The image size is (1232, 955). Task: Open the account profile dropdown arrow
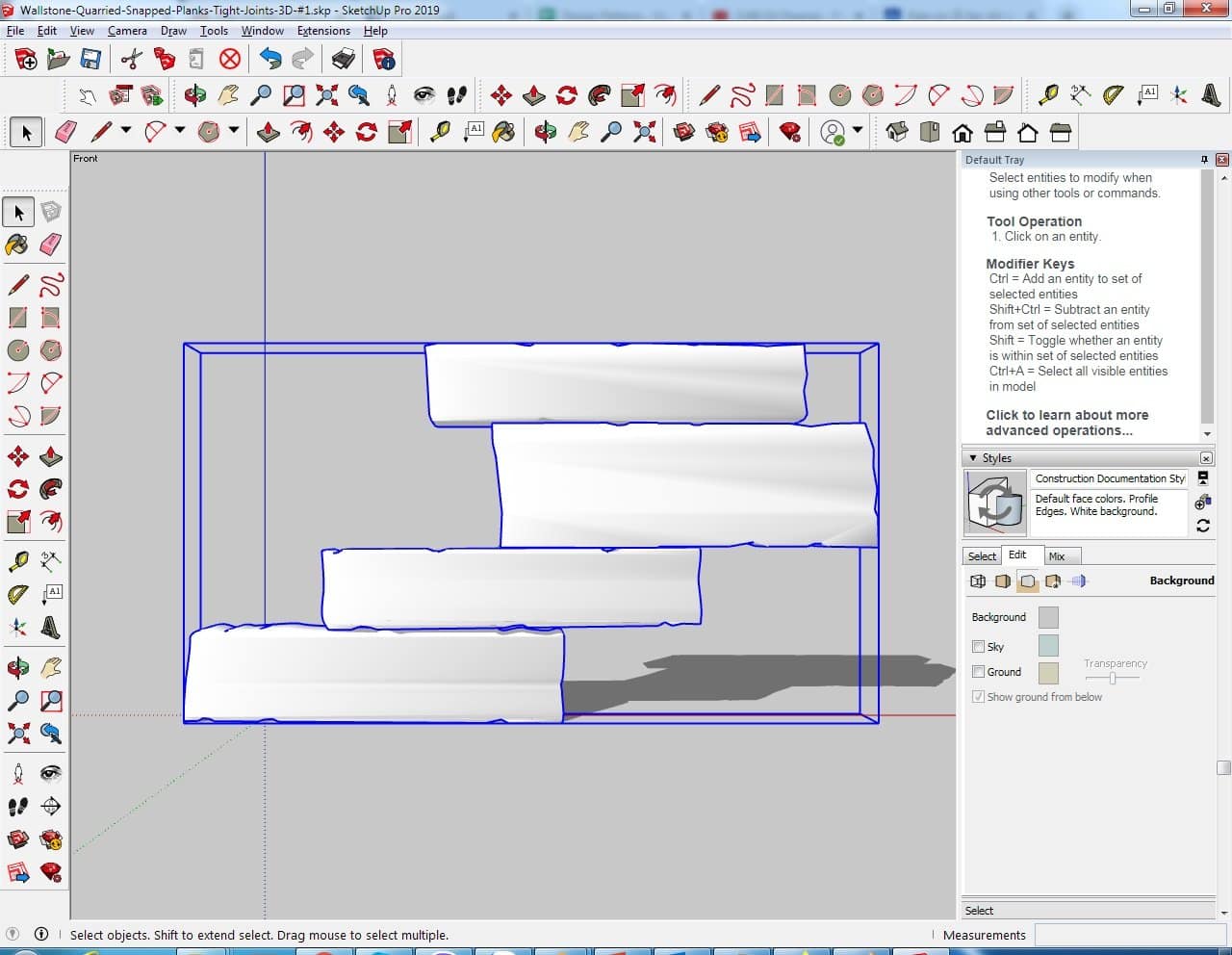[x=857, y=131]
